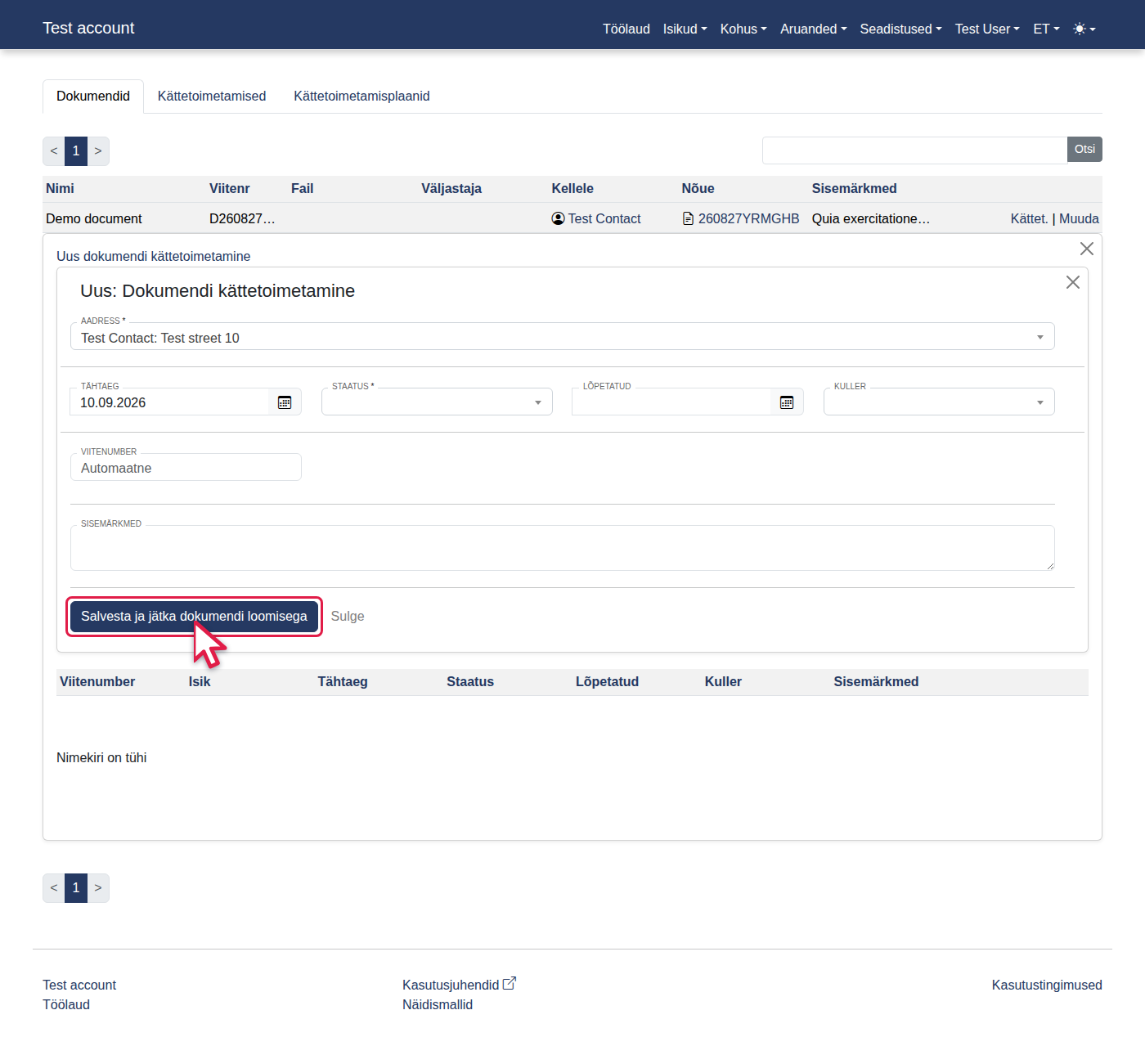1145x1064 pixels.
Task: Open the Test User menu
Action: point(987,29)
